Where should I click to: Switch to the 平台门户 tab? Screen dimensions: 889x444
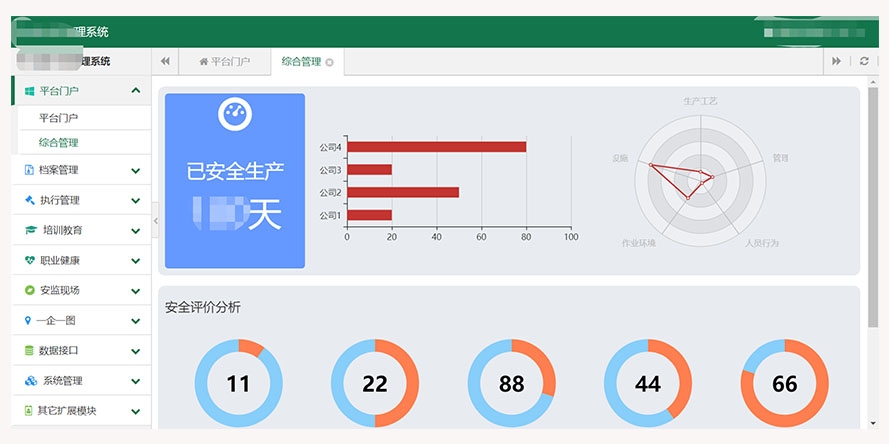224,62
